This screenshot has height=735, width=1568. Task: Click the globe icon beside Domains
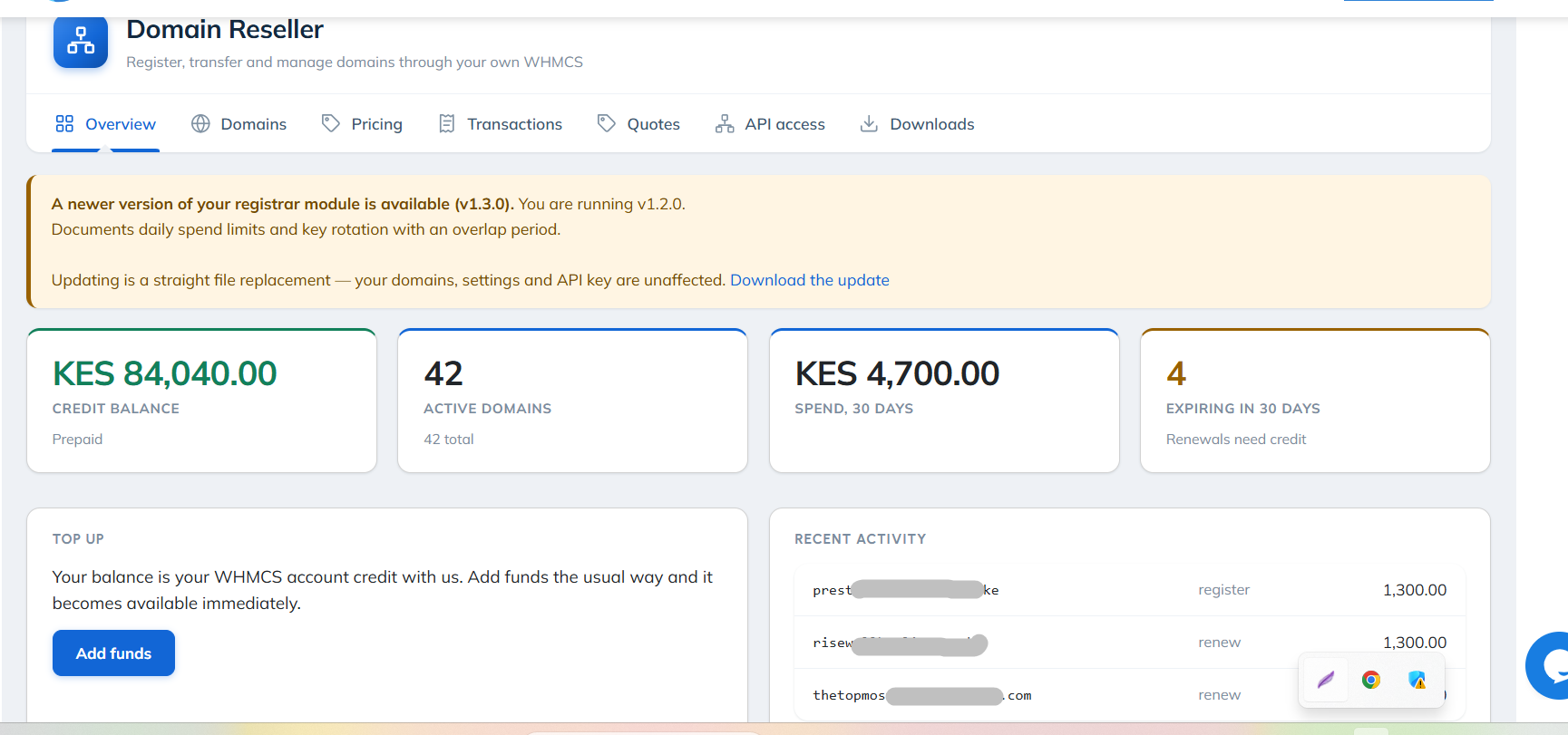click(200, 123)
